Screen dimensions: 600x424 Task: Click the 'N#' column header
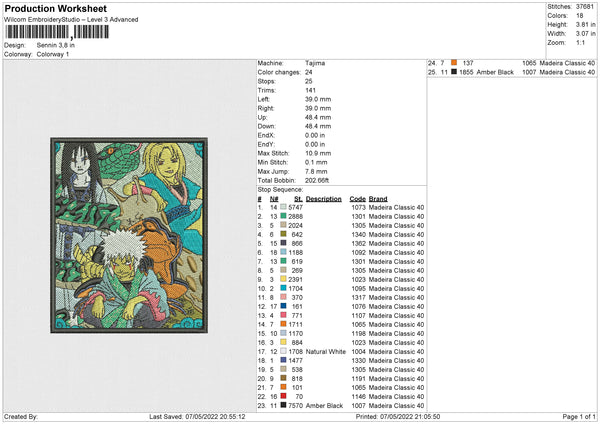pyautogui.click(x=274, y=199)
